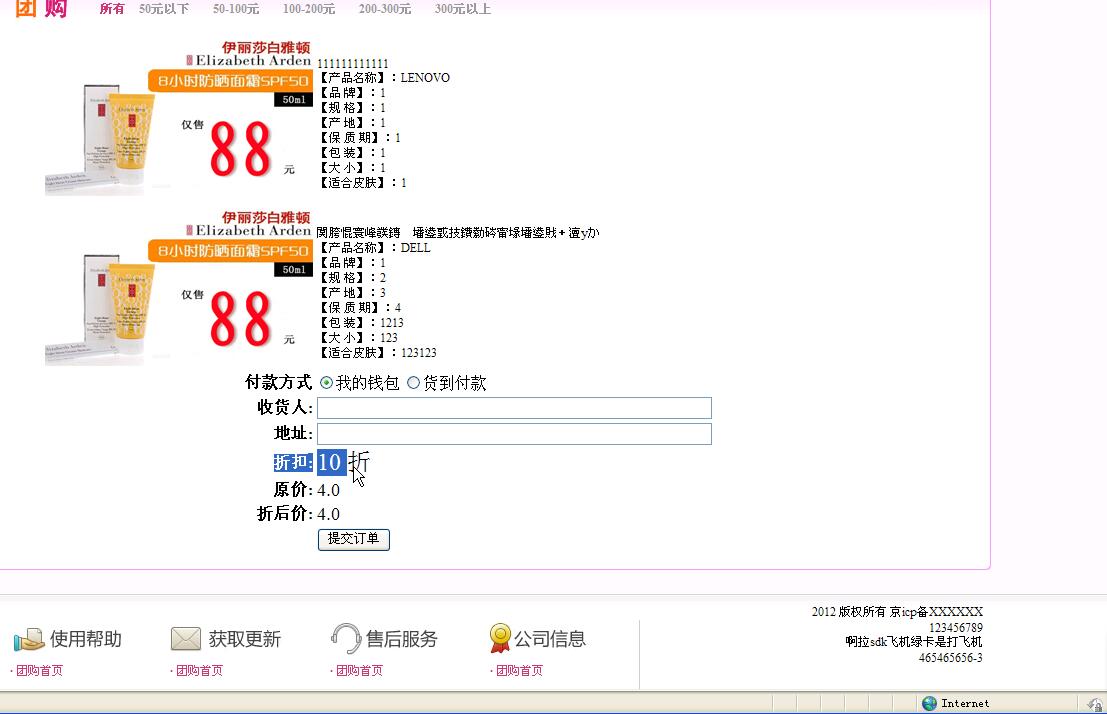Click the 【规 格】：2 text
Screen dimensions: 1107x714
[x=352, y=278]
